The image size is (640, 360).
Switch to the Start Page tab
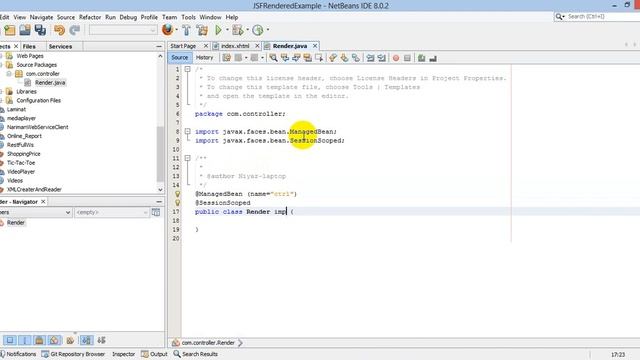183,46
